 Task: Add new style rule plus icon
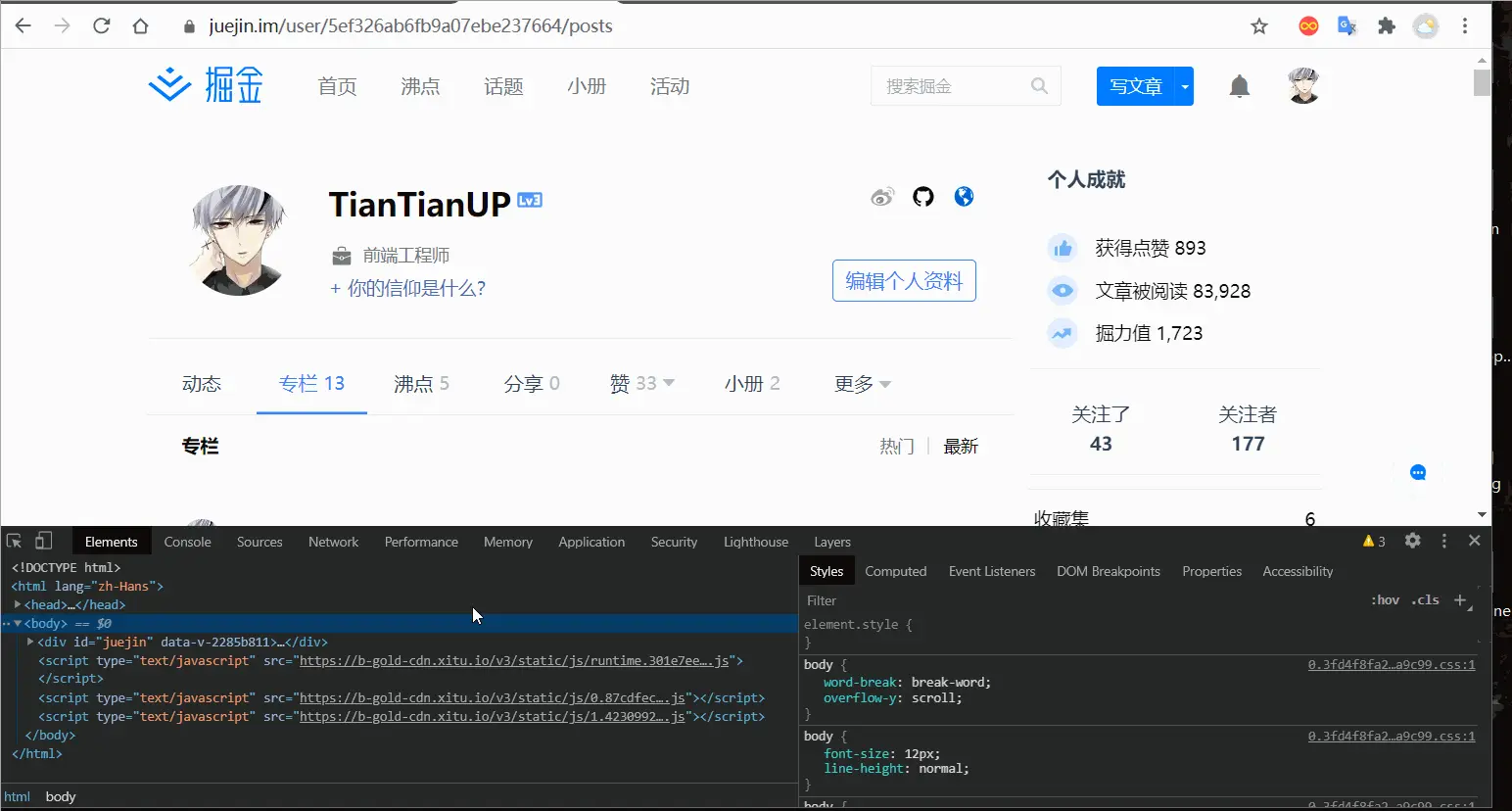pos(1460,600)
